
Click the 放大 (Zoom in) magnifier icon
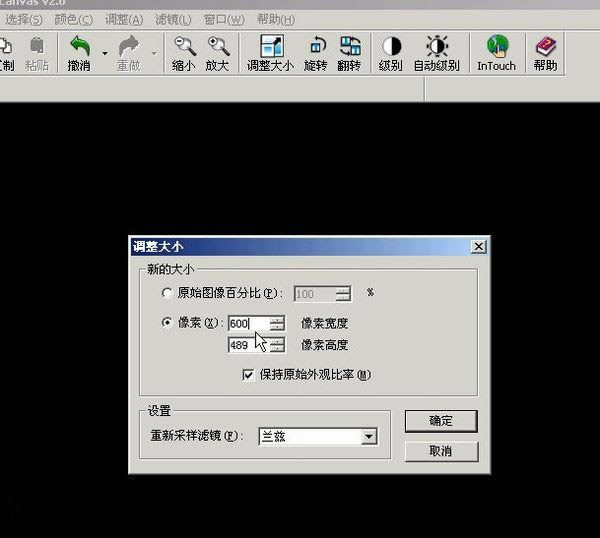217,46
